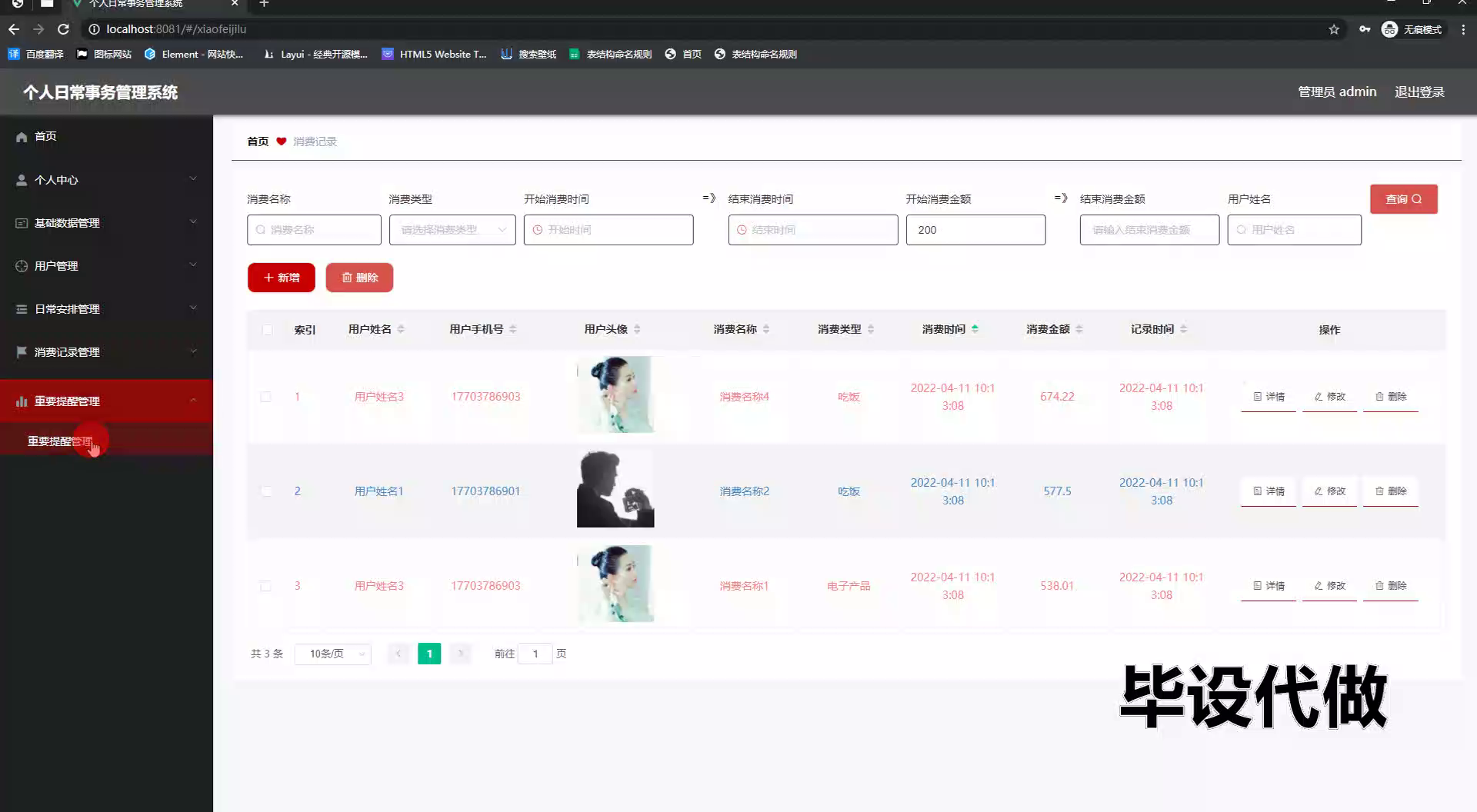Go back with the browser back arrow
The image size is (1477, 812).
tap(14, 29)
